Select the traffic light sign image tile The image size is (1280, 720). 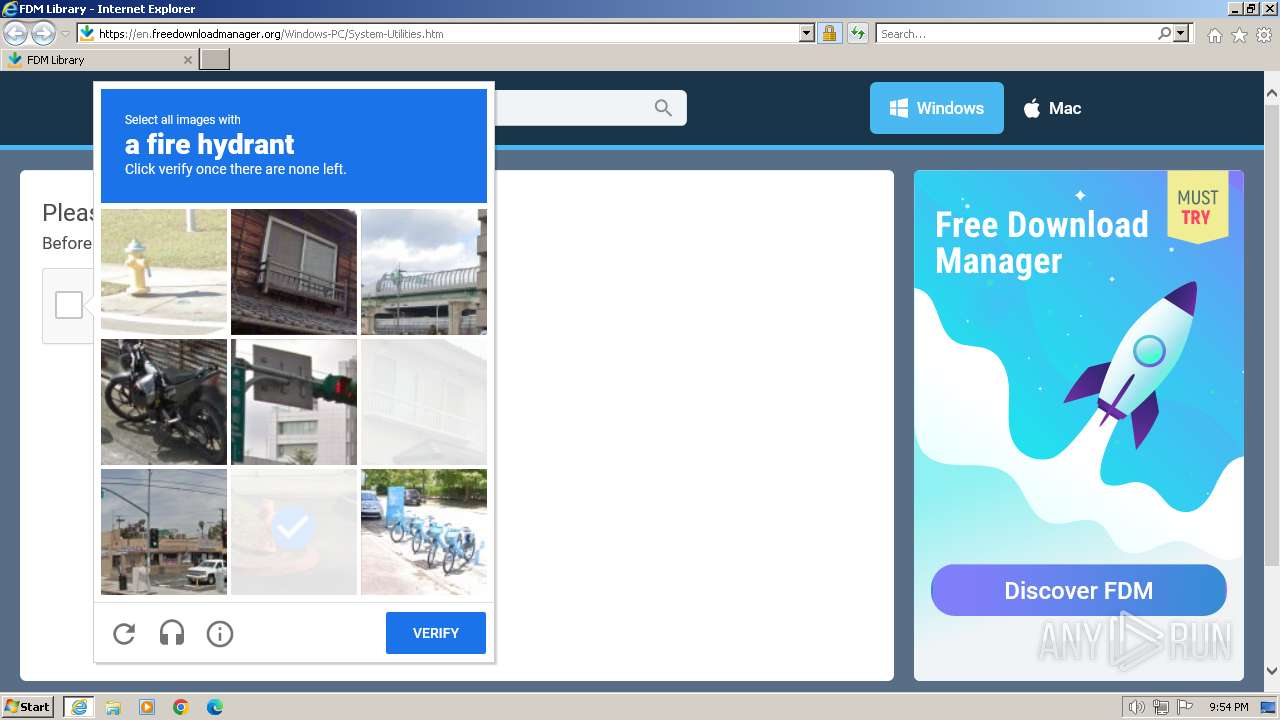pyautogui.click(x=294, y=402)
